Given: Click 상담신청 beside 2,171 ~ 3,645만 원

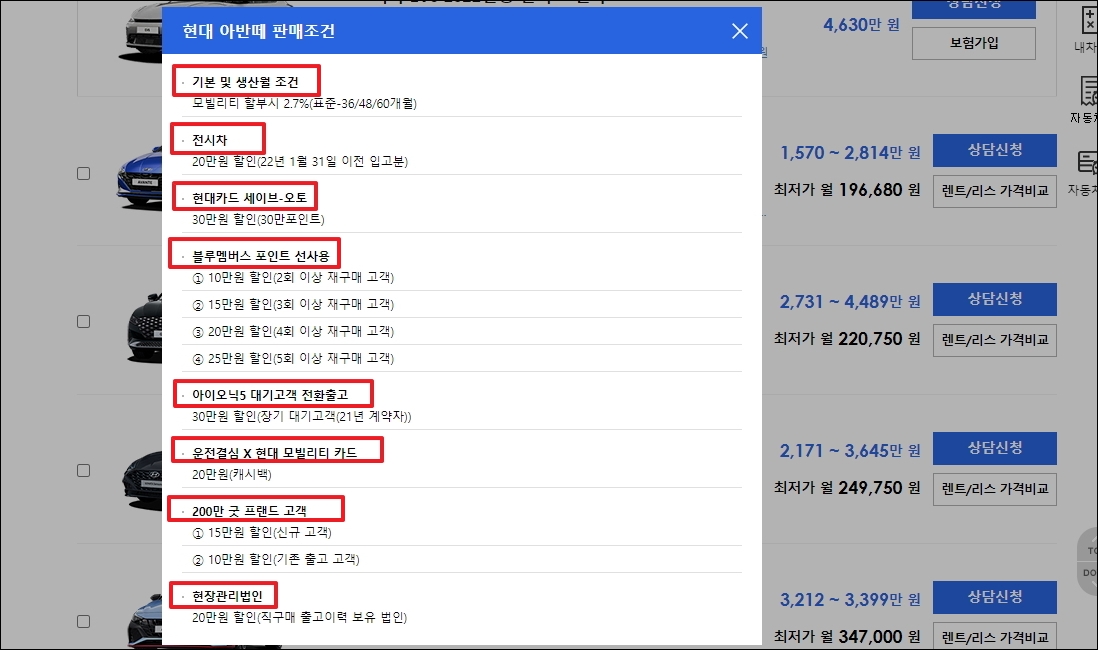Looking at the screenshot, I should click(994, 448).
